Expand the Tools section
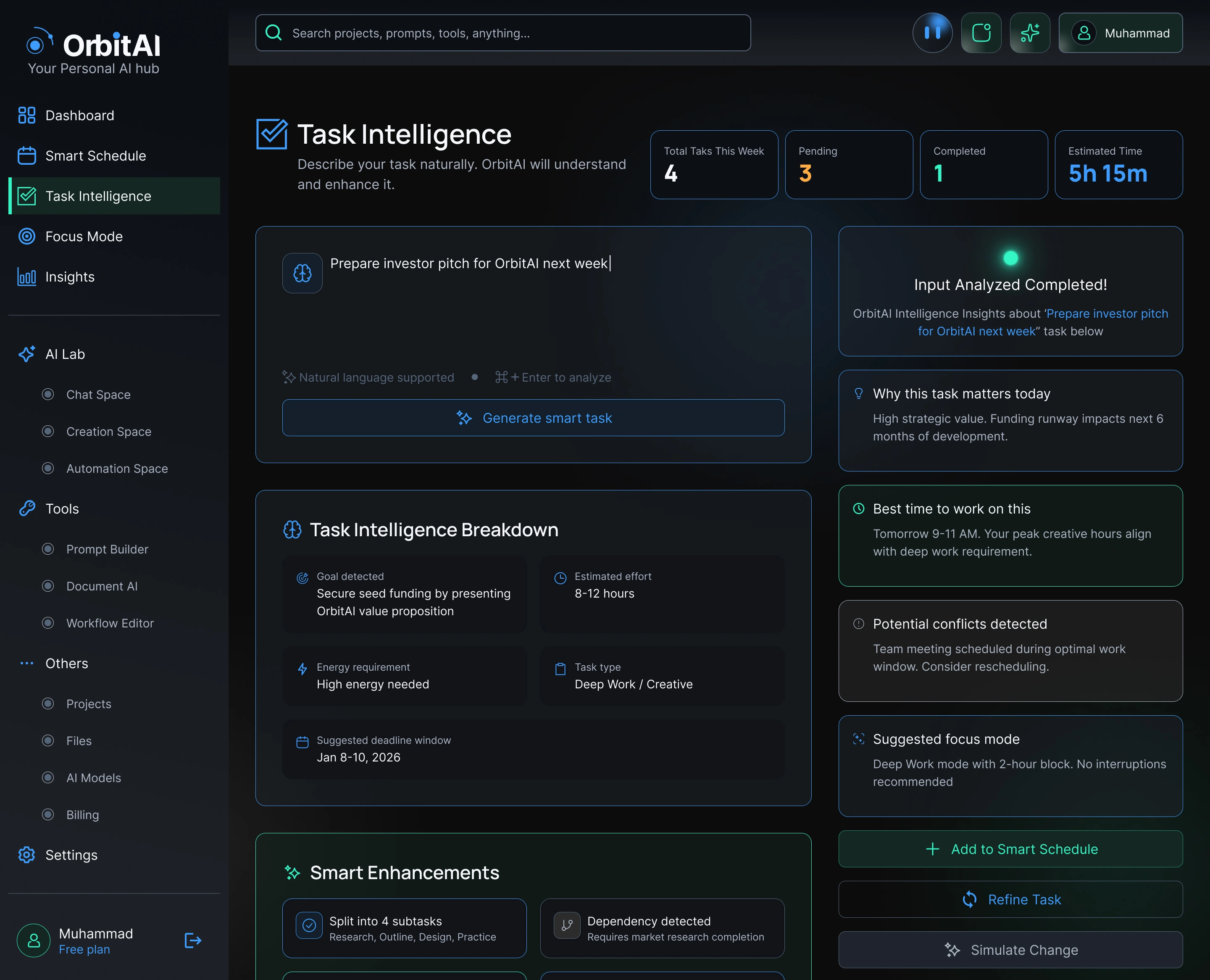Screen dimensions: 1210x980 point(61,508)
